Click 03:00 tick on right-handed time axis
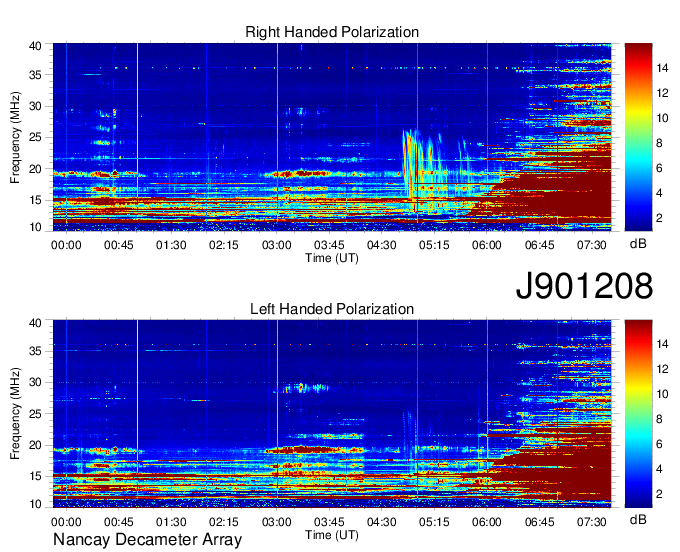The image size is (680, 552). 277,245
